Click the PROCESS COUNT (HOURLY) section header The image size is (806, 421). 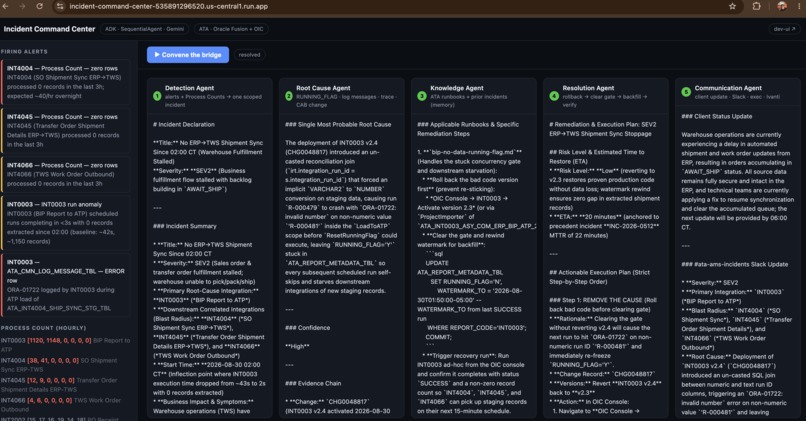pyautogui.click(x=43, y=327)
